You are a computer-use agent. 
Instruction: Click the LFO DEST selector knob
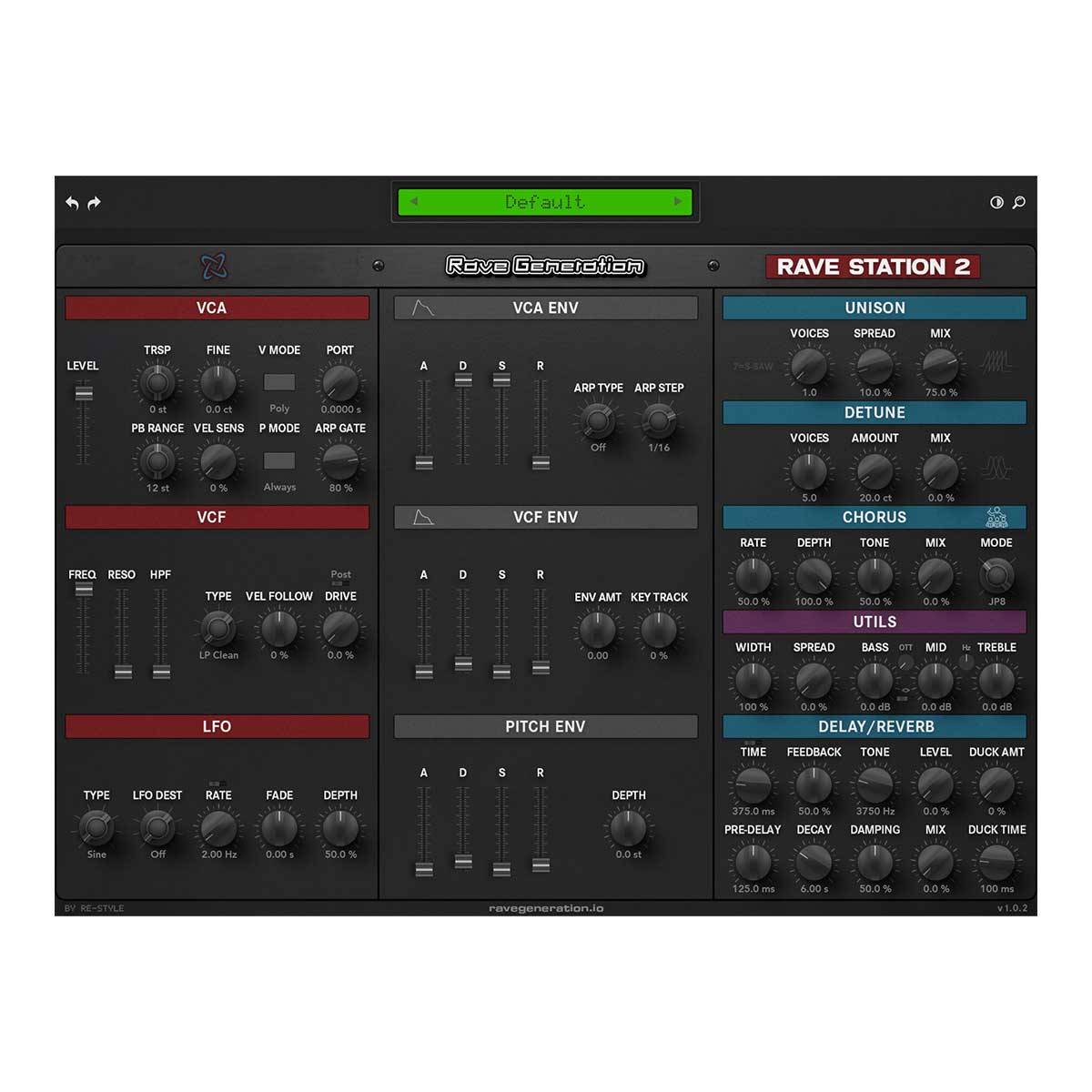[x=157, y=827]
